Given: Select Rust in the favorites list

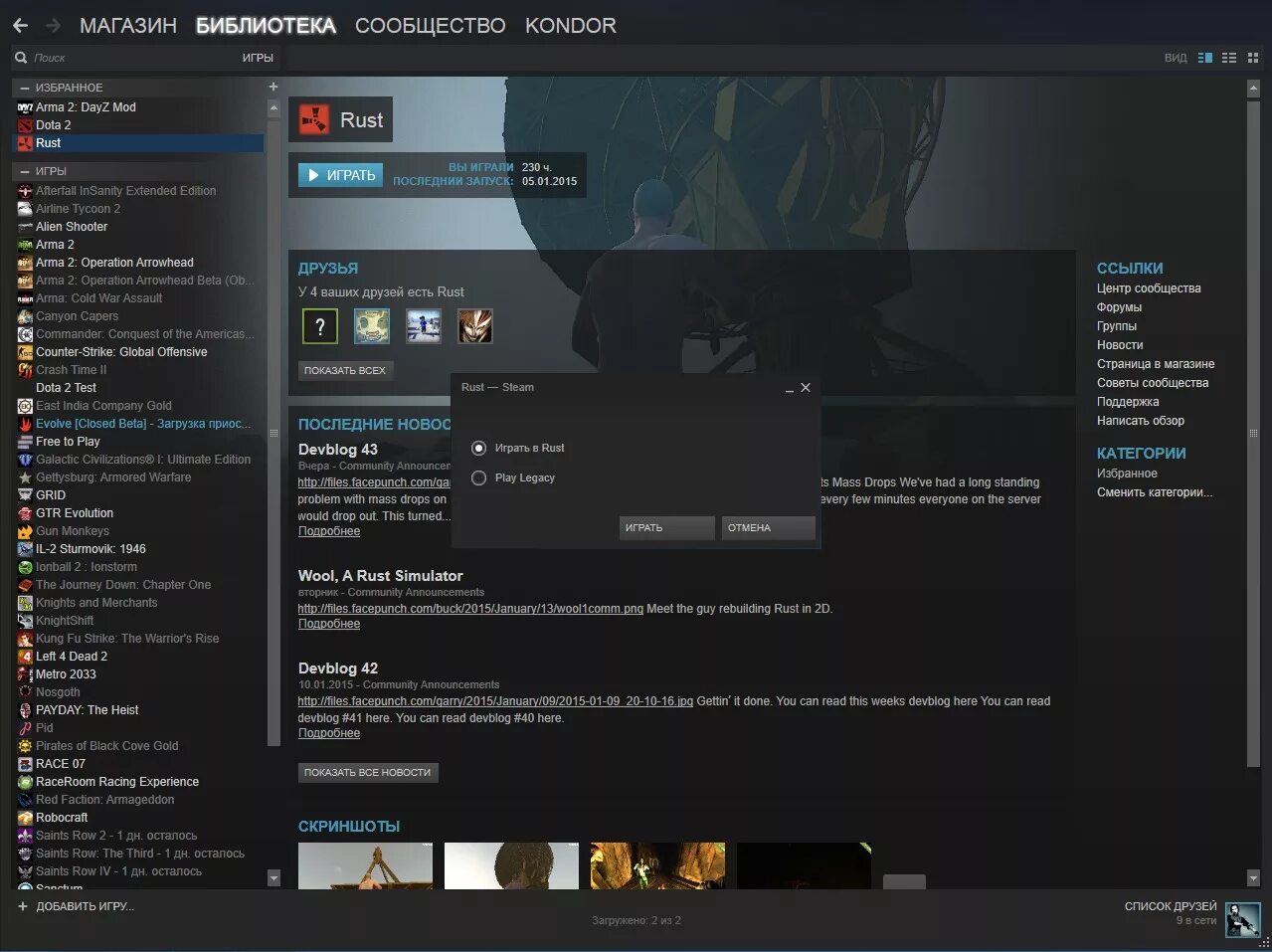Looking at the screenshot, I should (138, 143).
